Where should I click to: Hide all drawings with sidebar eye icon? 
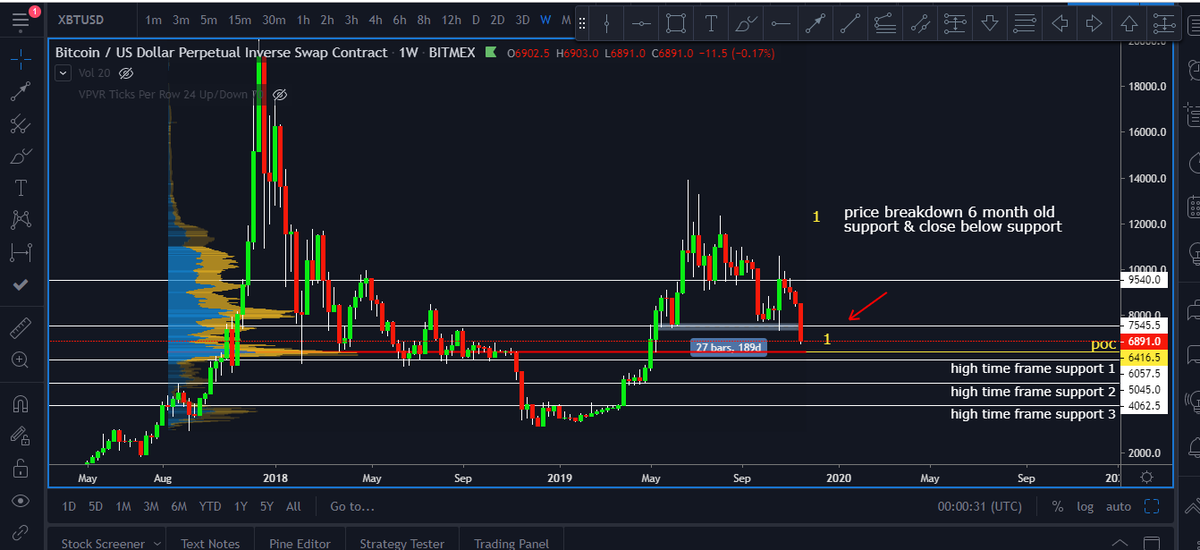tap(21, 501)
